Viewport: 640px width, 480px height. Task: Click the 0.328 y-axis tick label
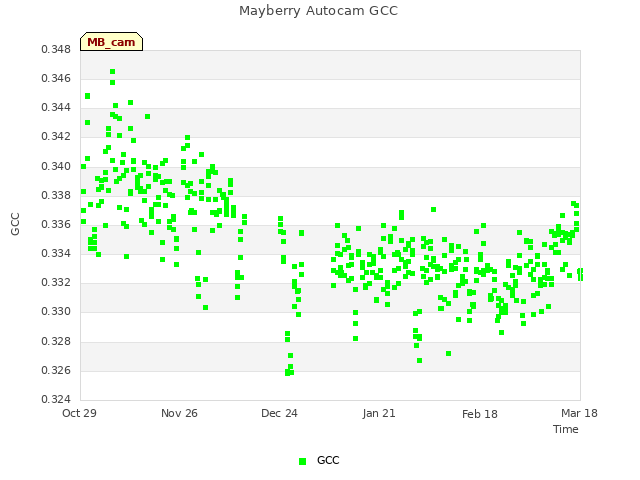pos(56,342)
